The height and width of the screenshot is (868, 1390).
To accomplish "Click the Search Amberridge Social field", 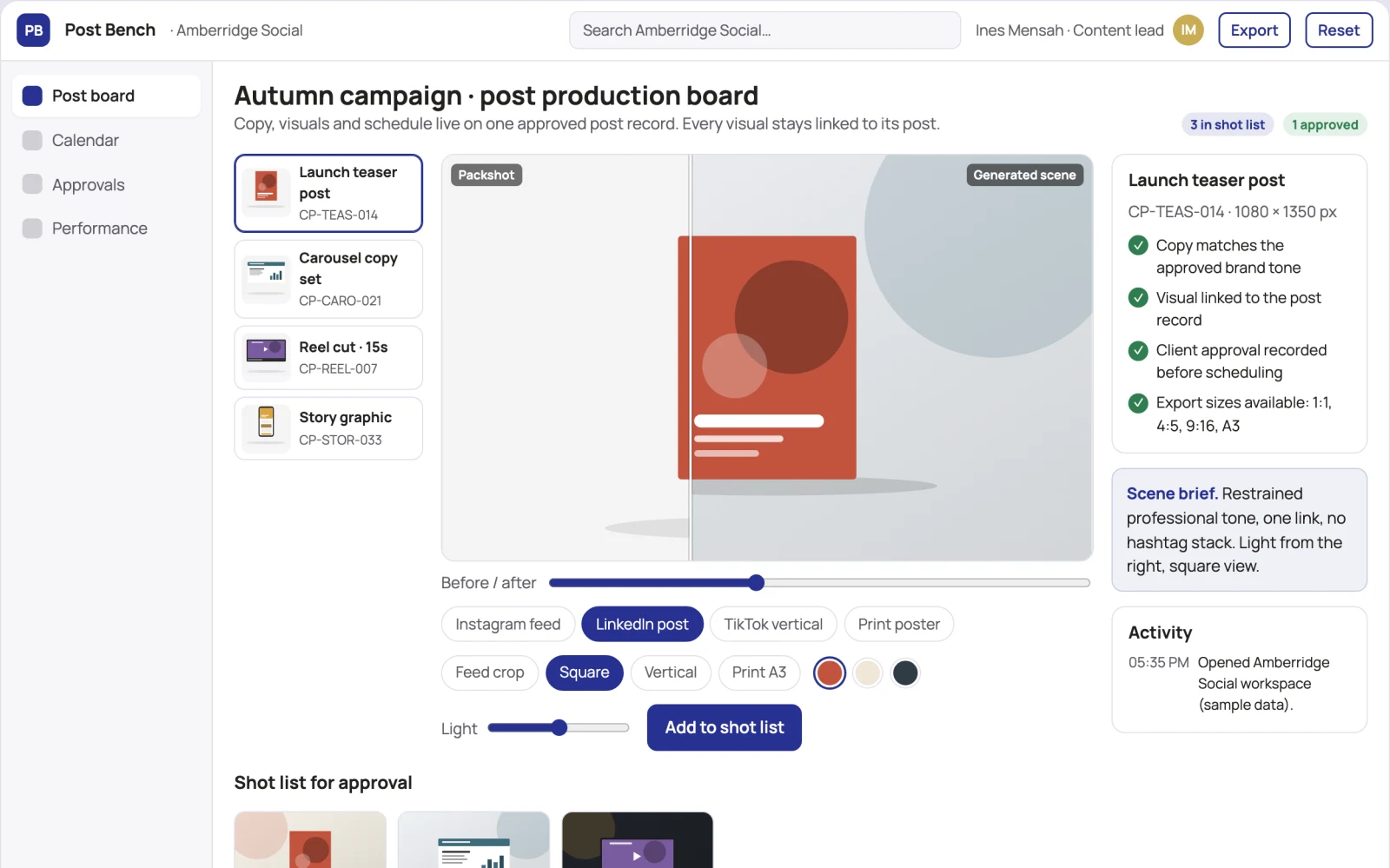I will 764,30.
